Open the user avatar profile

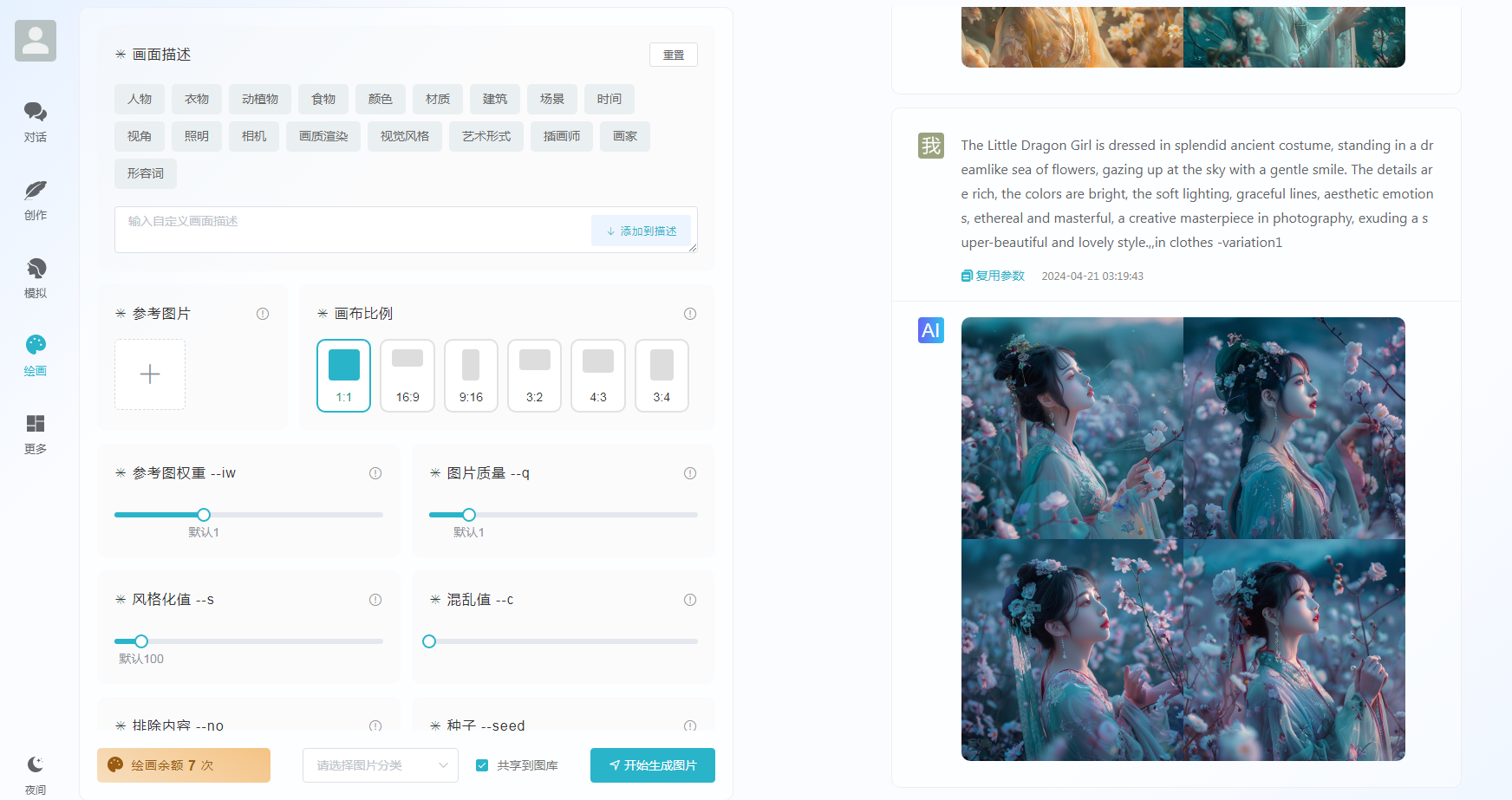[x=36, y=41]
